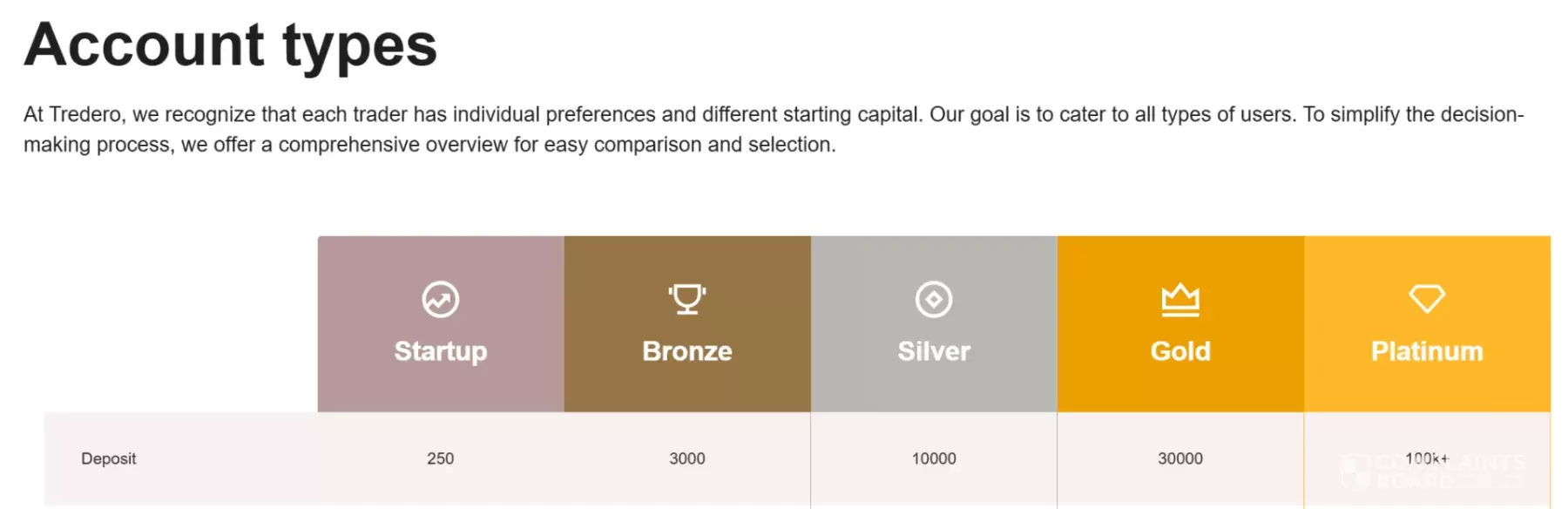Click the 30000 deposit value
1568x509 pixels.
(x=1180, y=458)
